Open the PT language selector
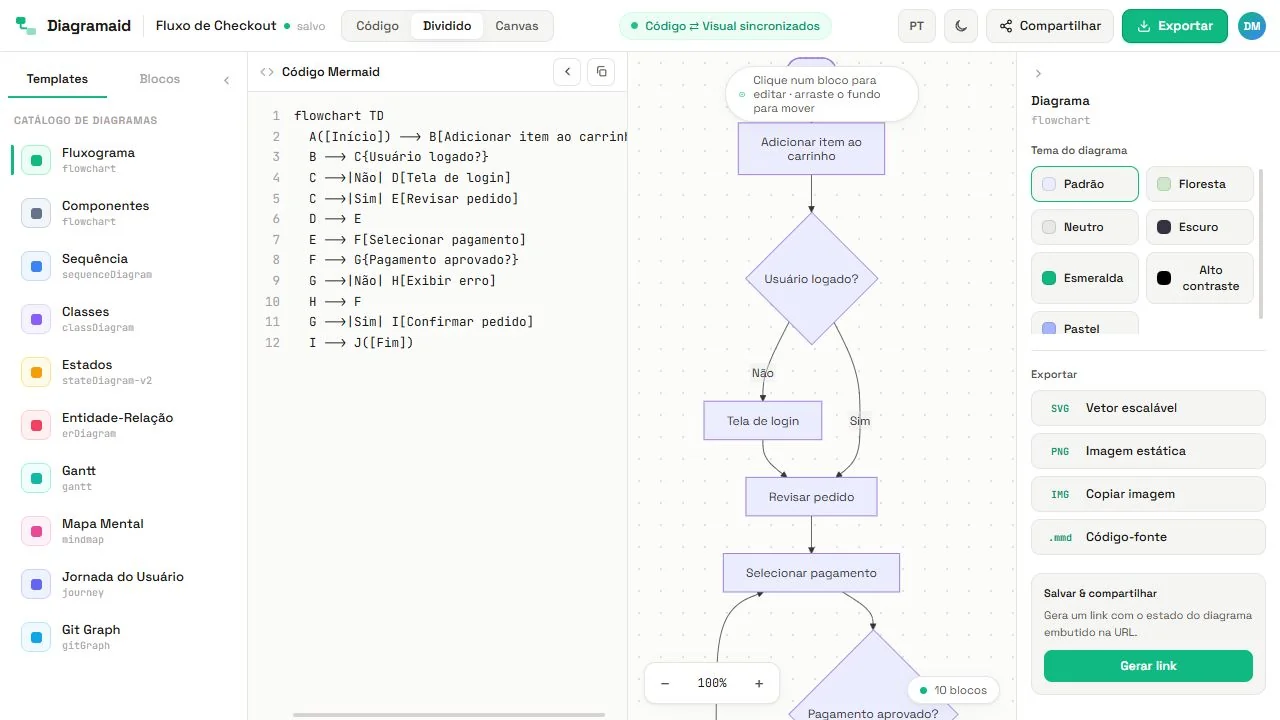The height and width of the screenshot is (720, 1280). [x=917, y=26]
